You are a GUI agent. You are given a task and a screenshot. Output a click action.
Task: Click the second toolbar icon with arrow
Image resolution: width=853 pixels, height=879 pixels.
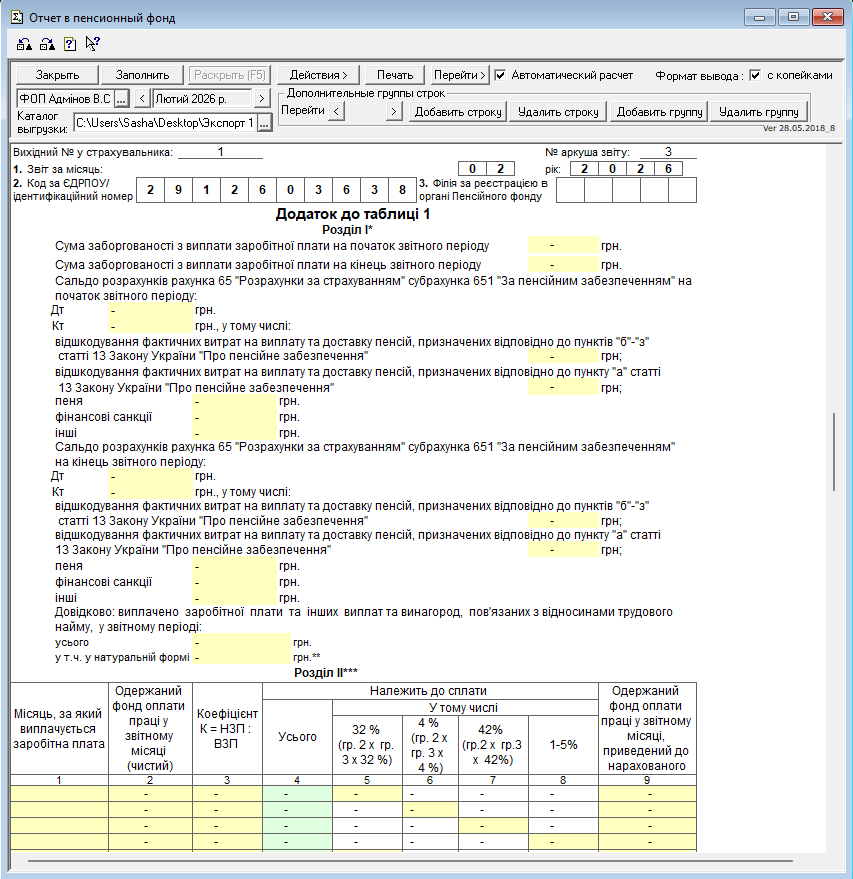pos(47,44)
